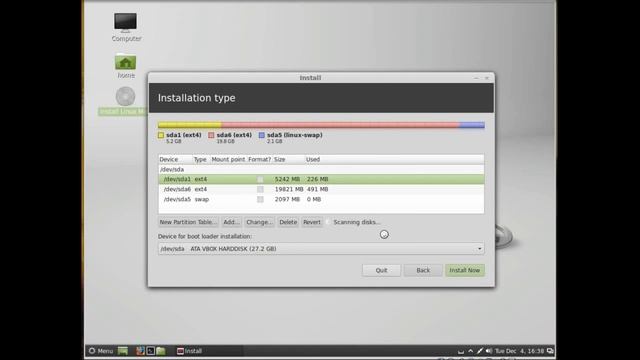This screenshot has width=640, height=360.
Task: Open the Mint Menu in the panel
Action: coord(101,351)
